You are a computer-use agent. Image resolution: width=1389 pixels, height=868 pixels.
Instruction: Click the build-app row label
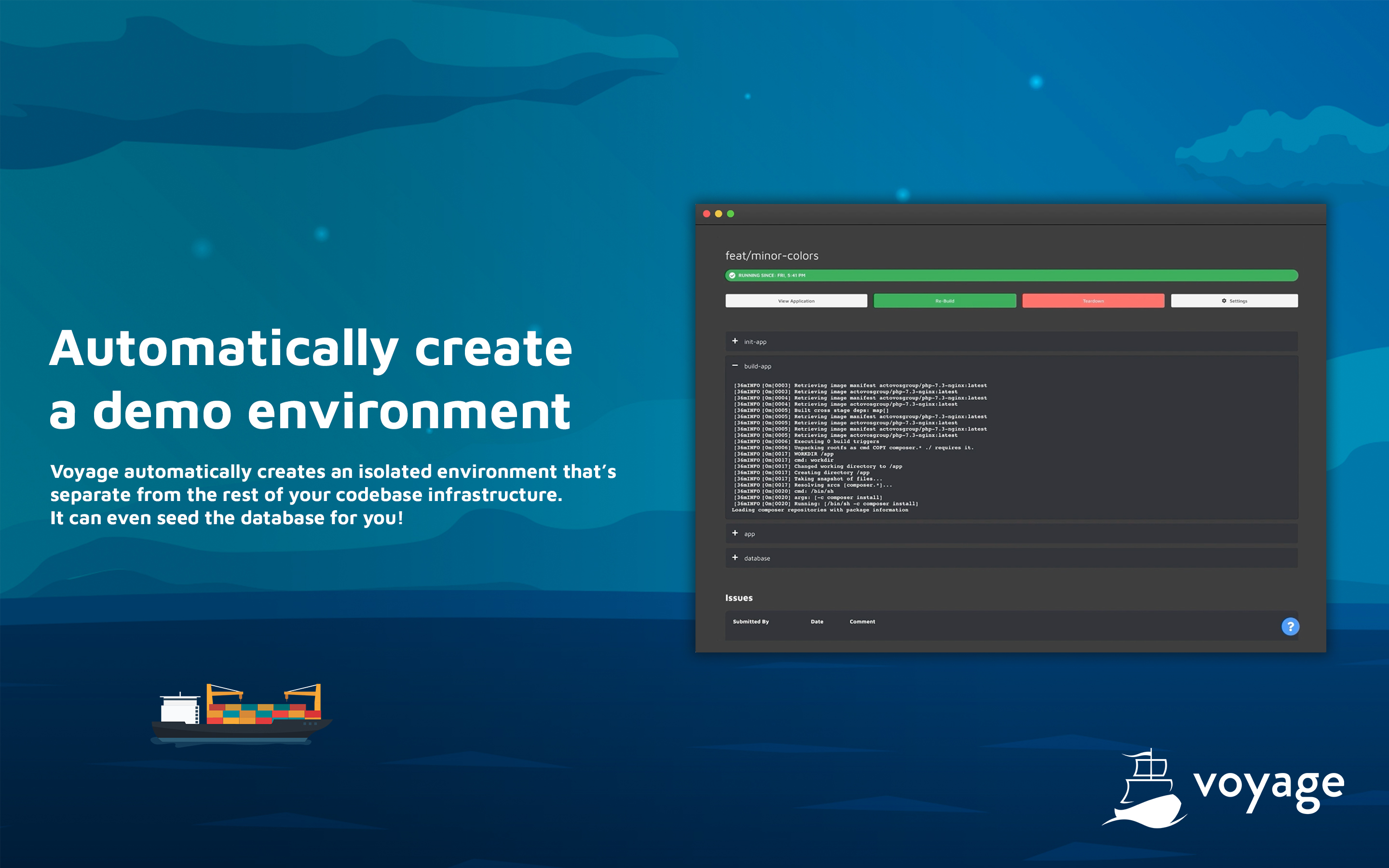click(758, 366)
